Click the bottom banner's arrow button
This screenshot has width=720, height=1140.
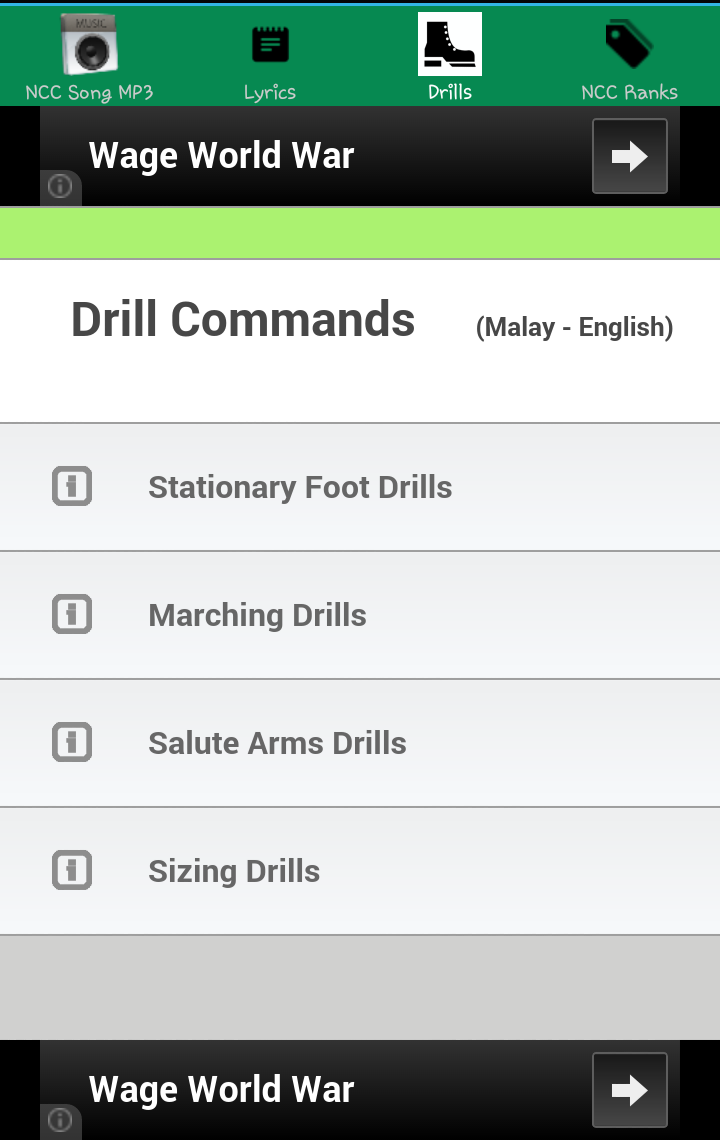tap(630, 1090)
